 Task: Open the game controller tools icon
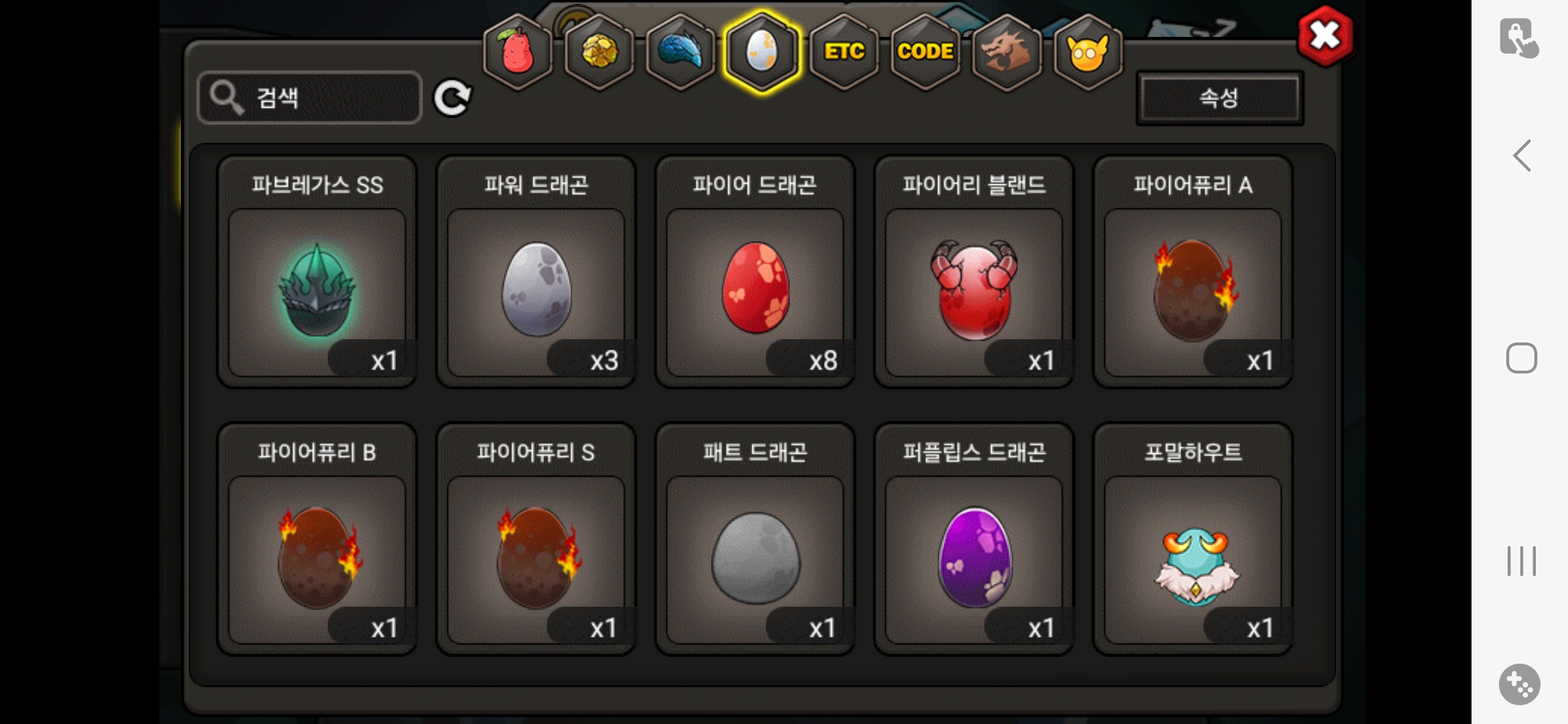1519,684
